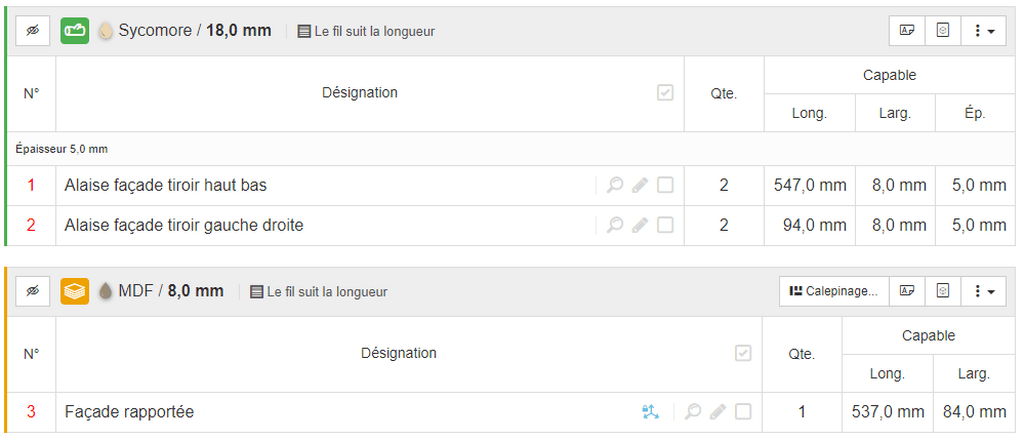This screenshot has width=1024, height=440.
Task: Click part number 3 link
Action: tap(31, 412)
